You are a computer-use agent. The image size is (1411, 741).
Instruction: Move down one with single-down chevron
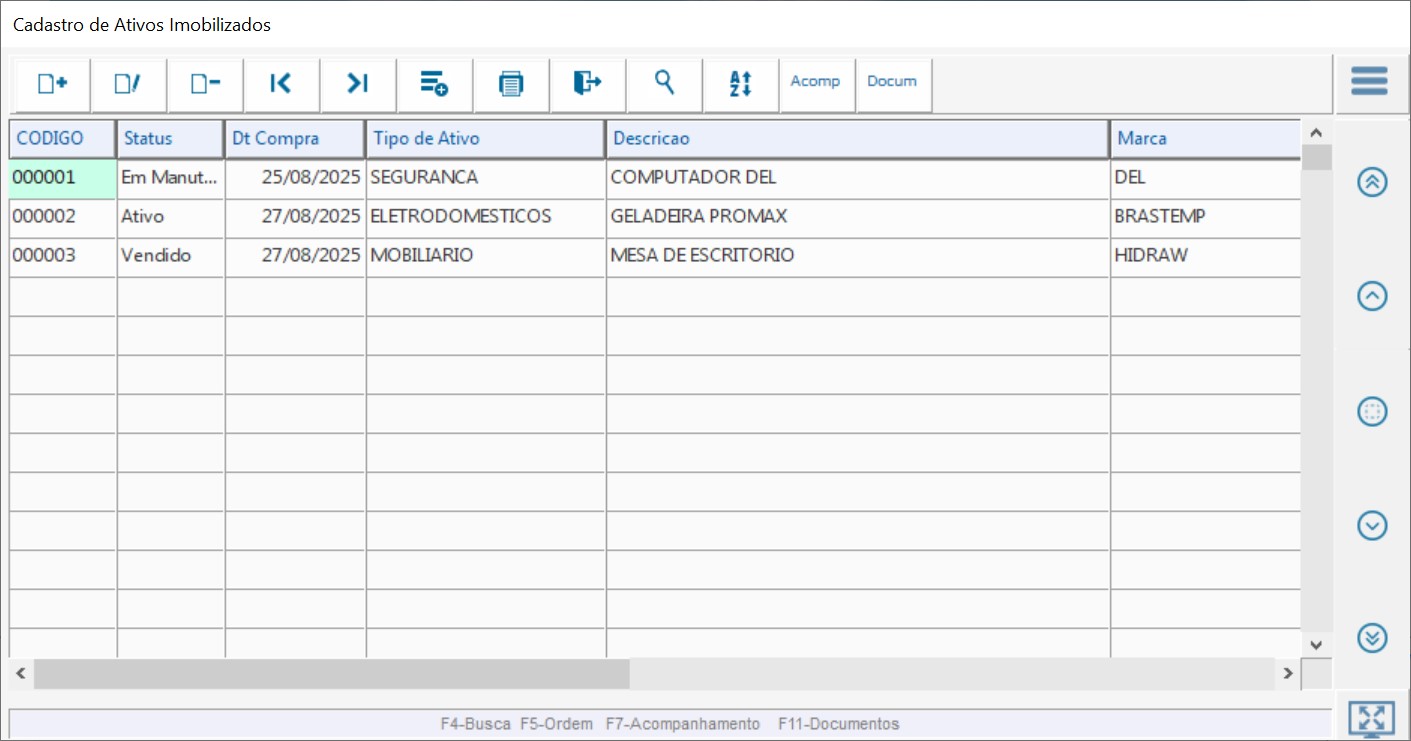[x=1372, y=525]
